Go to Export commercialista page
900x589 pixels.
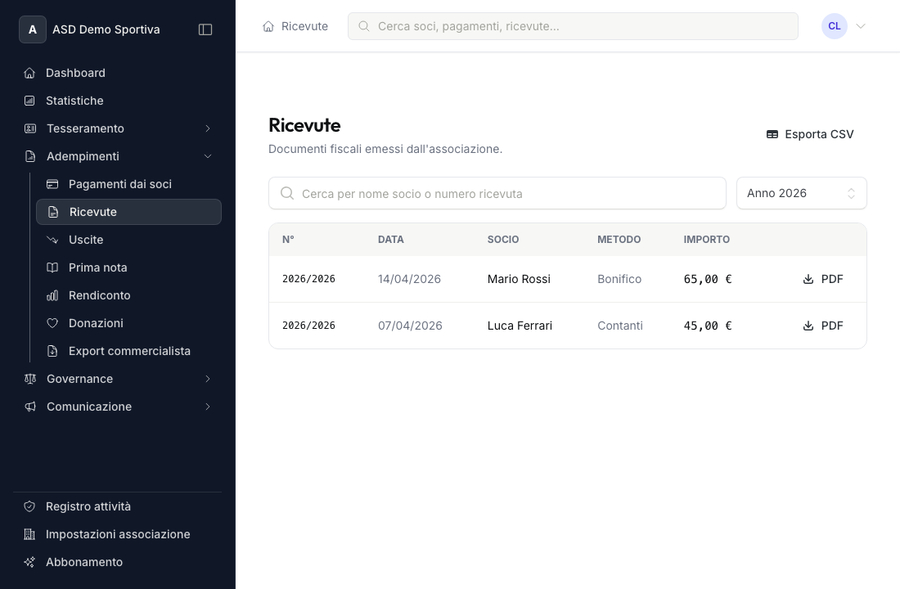[129, 351]
